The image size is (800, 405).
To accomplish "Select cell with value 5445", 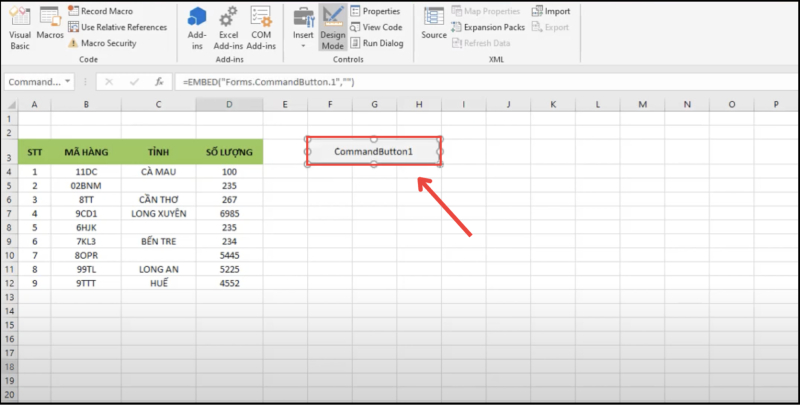I will click(229, 255).
